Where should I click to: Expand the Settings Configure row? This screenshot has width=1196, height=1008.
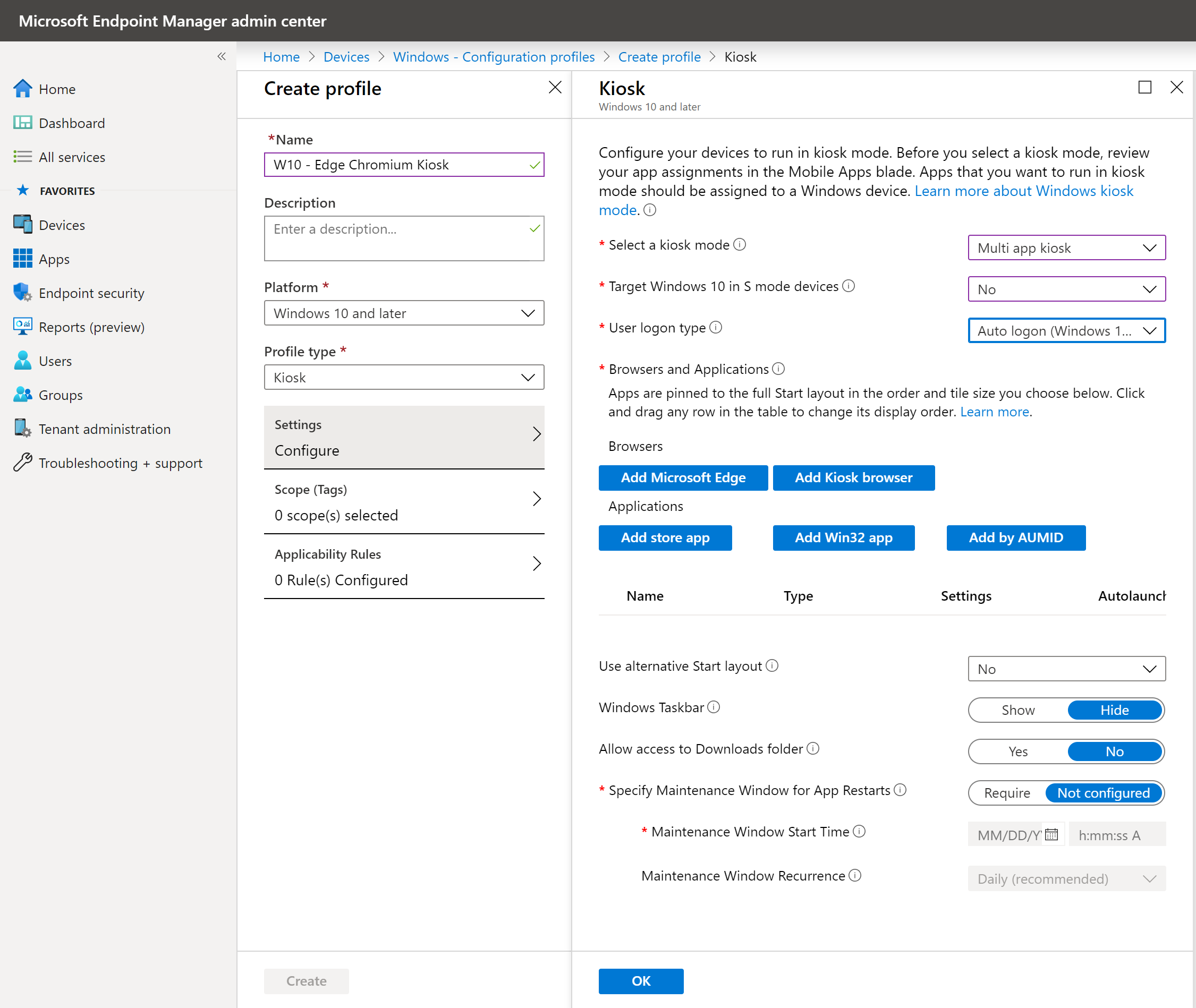tap(404, 437)
